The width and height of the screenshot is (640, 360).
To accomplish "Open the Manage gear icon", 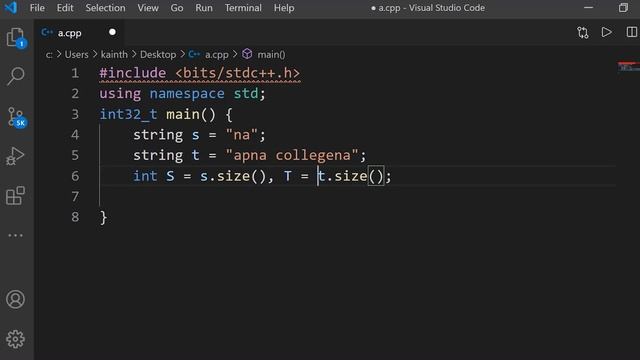I will tap(16, 339).
